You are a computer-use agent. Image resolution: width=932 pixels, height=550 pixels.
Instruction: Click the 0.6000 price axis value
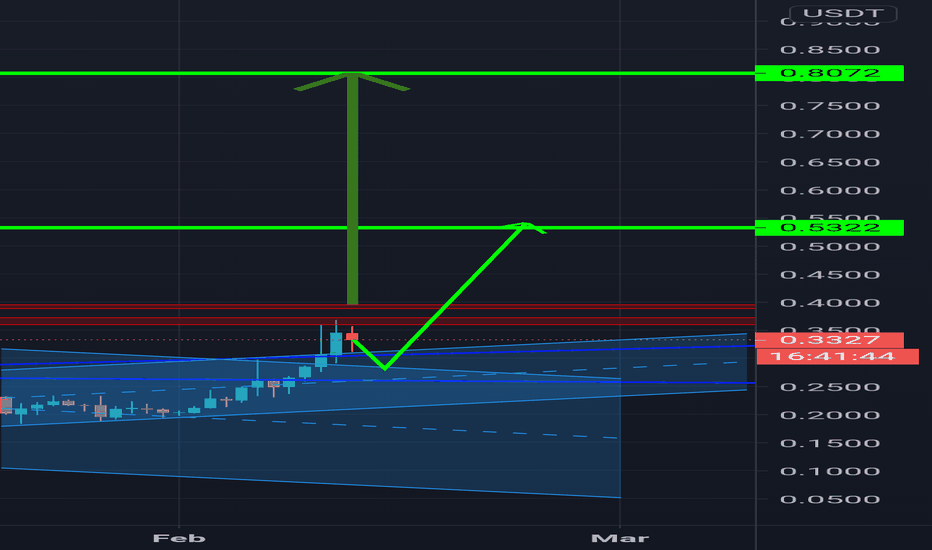tap(830, 191)
